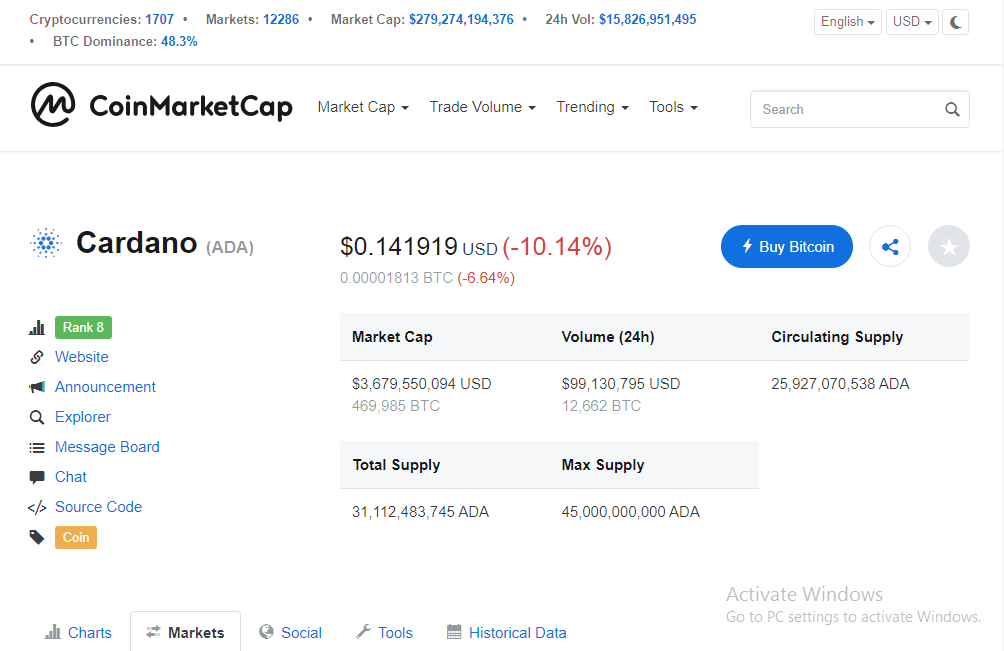Click the search magnifier icon
This screenshot has width=1004, height=651.
tap(952, 109)
